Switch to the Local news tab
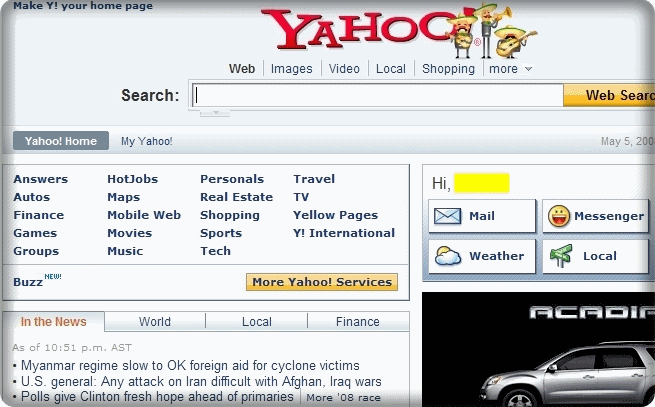 (256, 322)
